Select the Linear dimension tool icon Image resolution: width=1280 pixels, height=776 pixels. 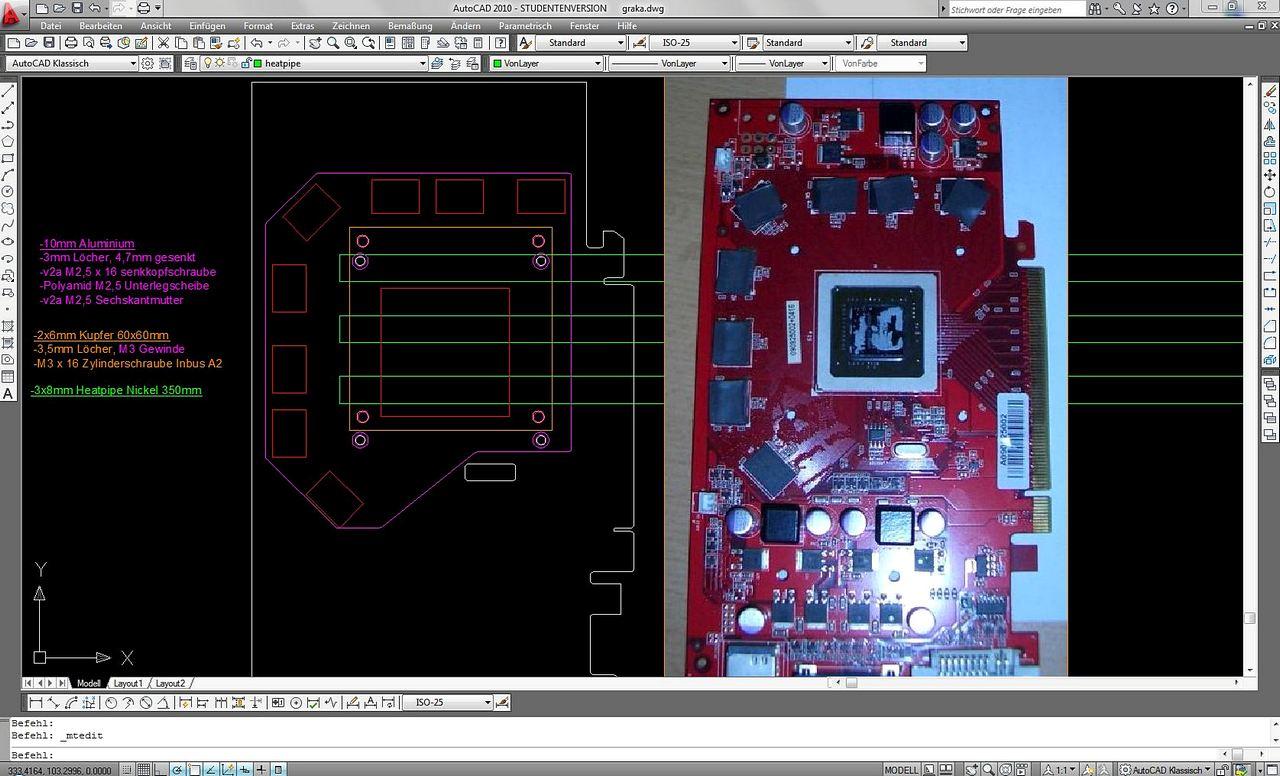(x=36, y=702)
